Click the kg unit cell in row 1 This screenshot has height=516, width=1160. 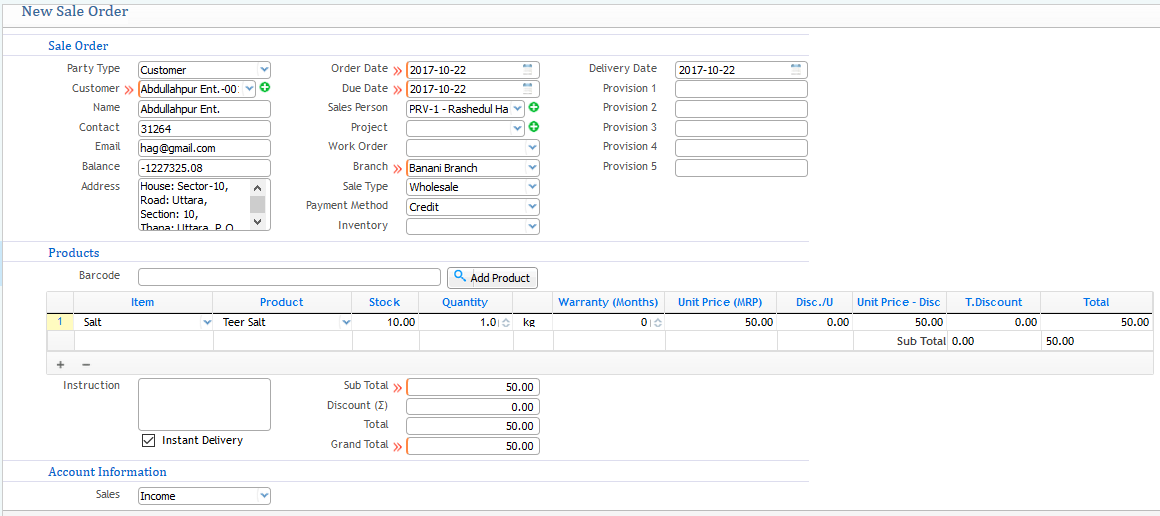(532, 323)
